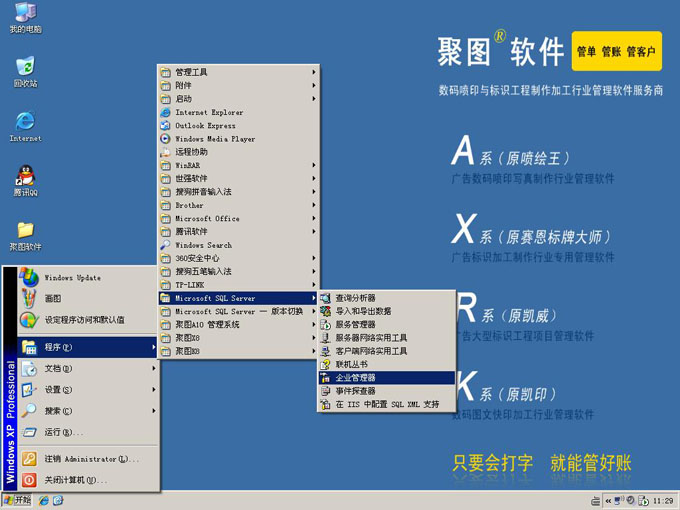Screen dimensions: 680x510
Task: Click the 远程协助 icon
Action: click(165, 152)
